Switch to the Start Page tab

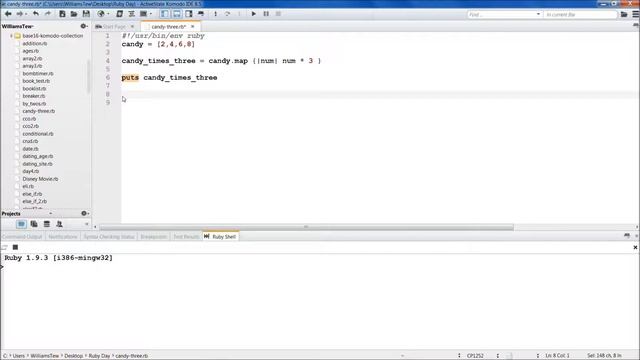(x=114, y=27)
